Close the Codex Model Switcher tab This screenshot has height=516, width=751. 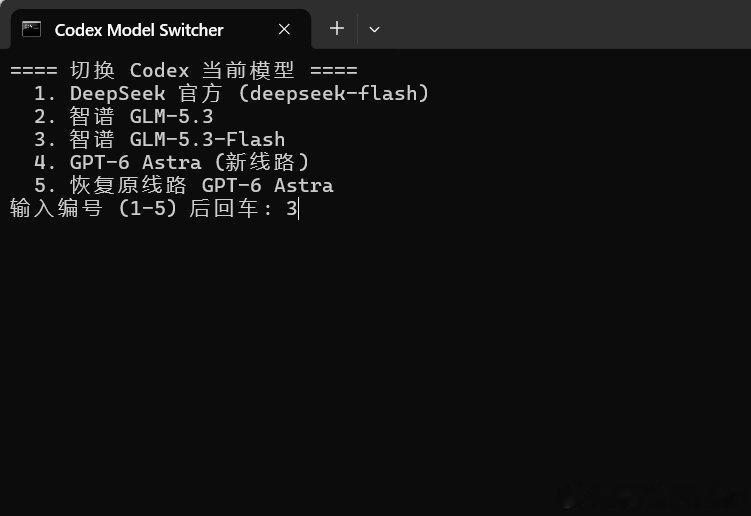[x=284, y=30]
